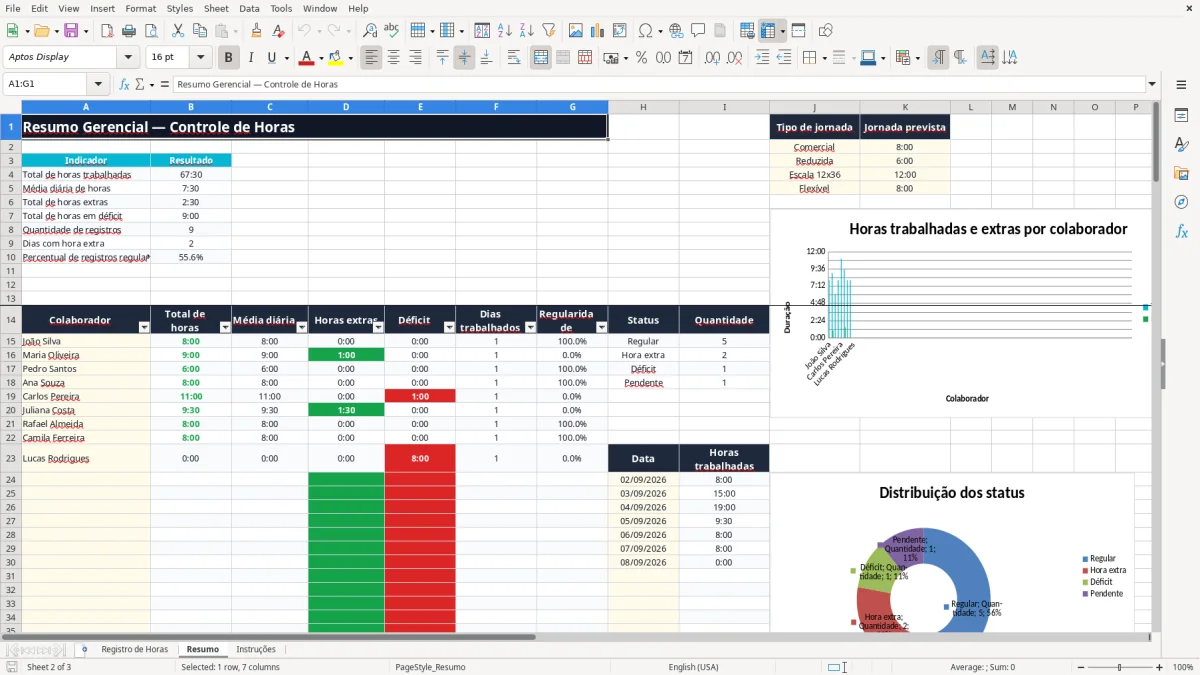Apply red font color button
Image resolution: width=1200 pixels, height=675 pixels.
click(x=306, y=58)
